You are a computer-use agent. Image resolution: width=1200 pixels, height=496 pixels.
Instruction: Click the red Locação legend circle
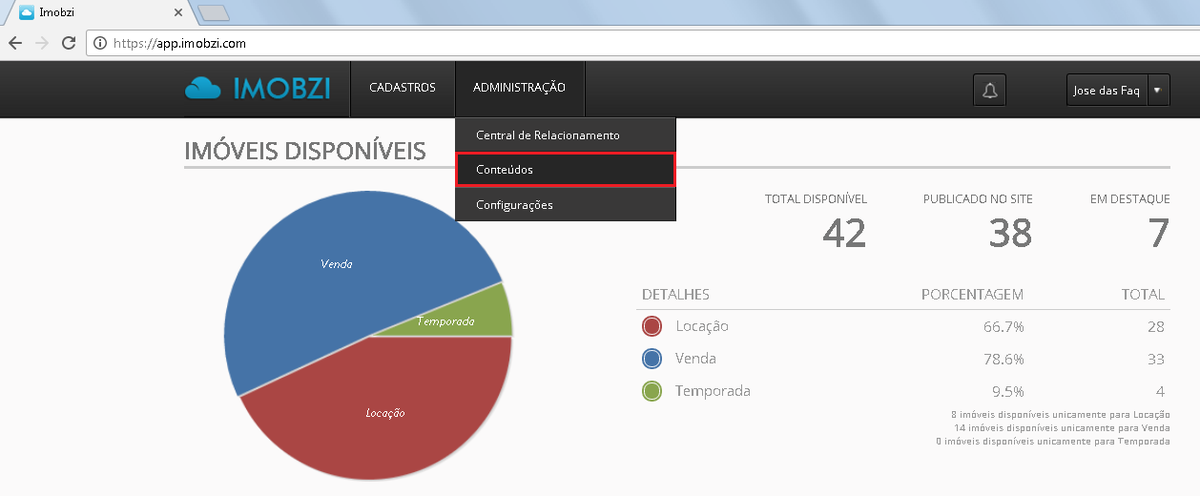652,327
